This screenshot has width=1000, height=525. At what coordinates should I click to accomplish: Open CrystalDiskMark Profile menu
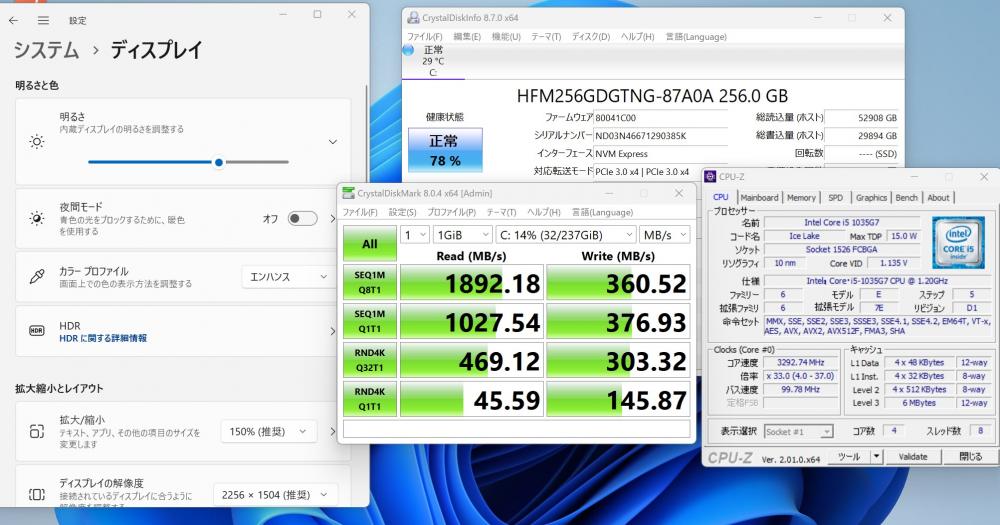pyautogui.click(x=452, y=212)
